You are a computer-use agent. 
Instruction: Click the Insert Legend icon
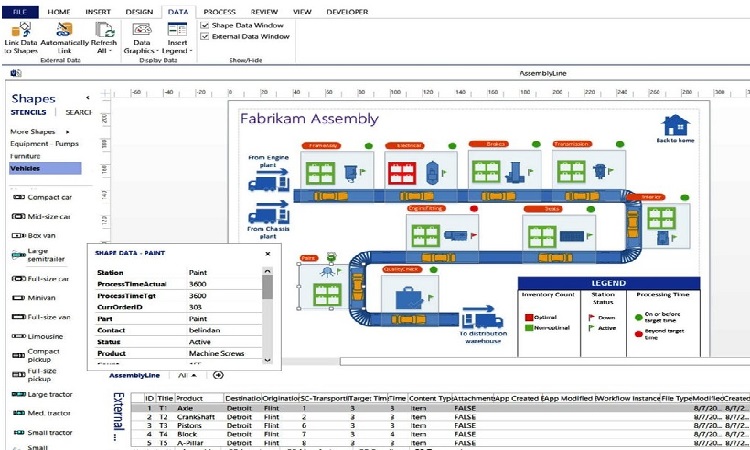click(x=177, y=29)
